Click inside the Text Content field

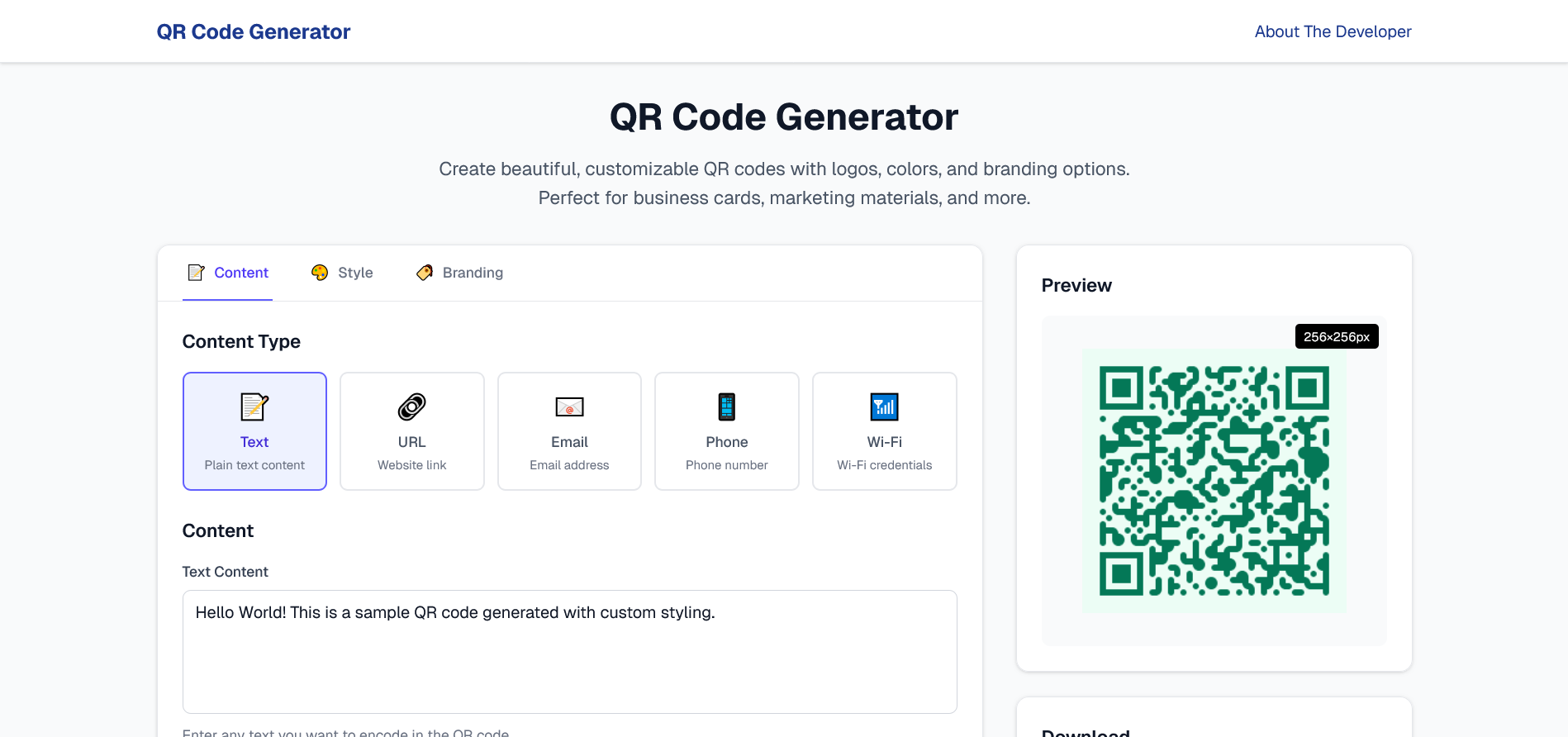[x=569, y=652]
